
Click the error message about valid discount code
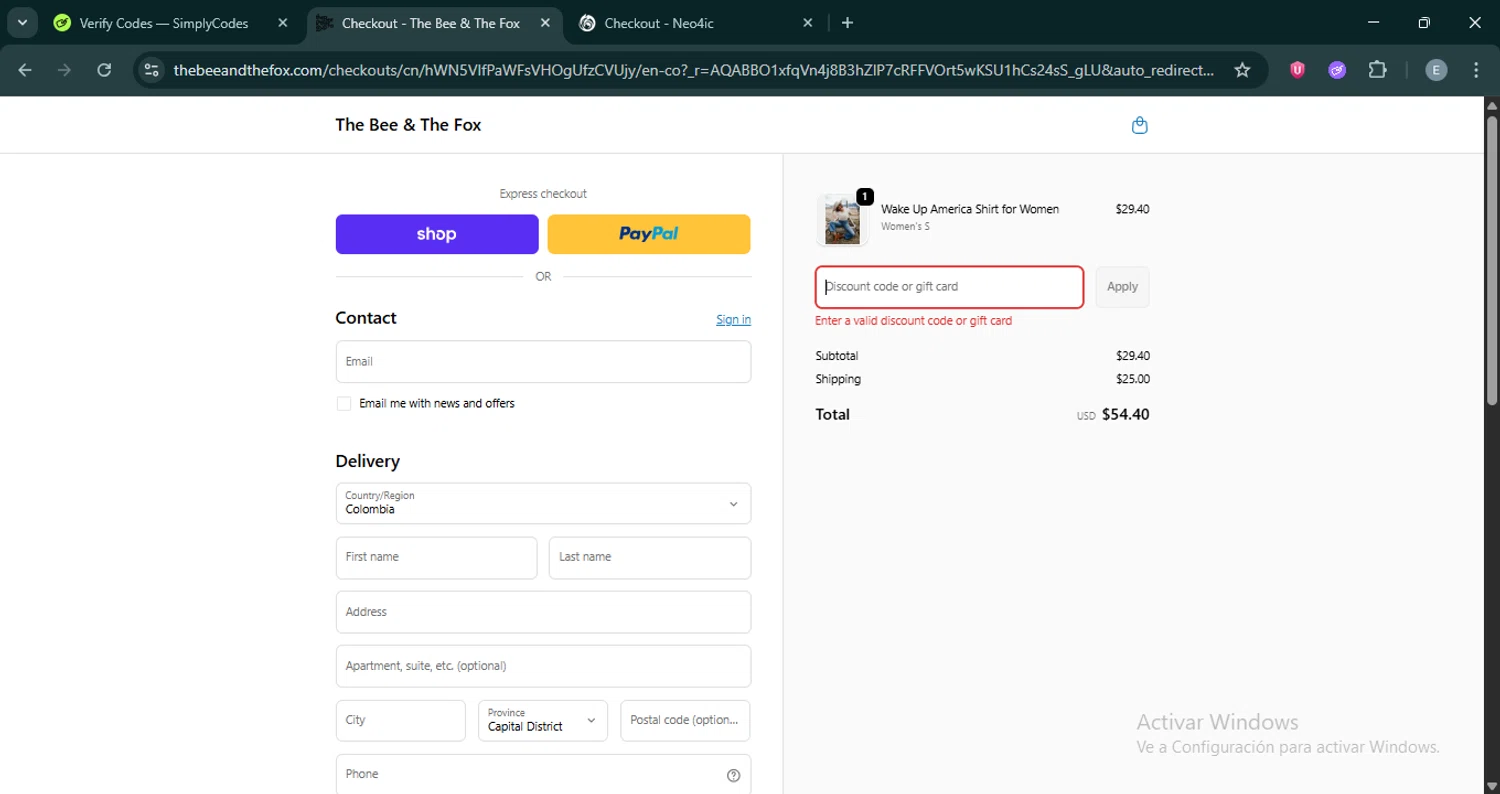(x=913, y=321)
